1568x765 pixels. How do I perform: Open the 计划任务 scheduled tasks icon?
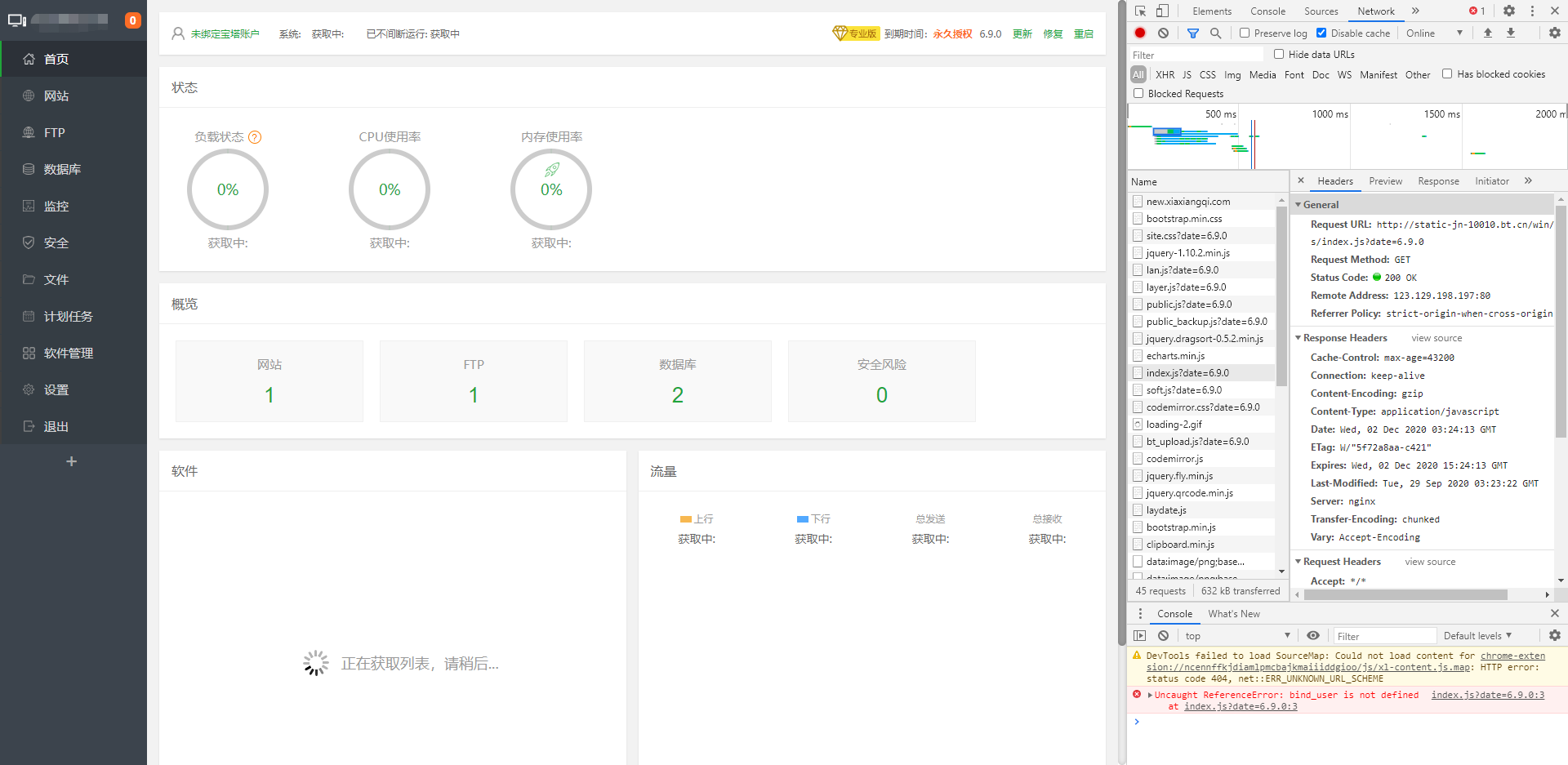[29, 316]
